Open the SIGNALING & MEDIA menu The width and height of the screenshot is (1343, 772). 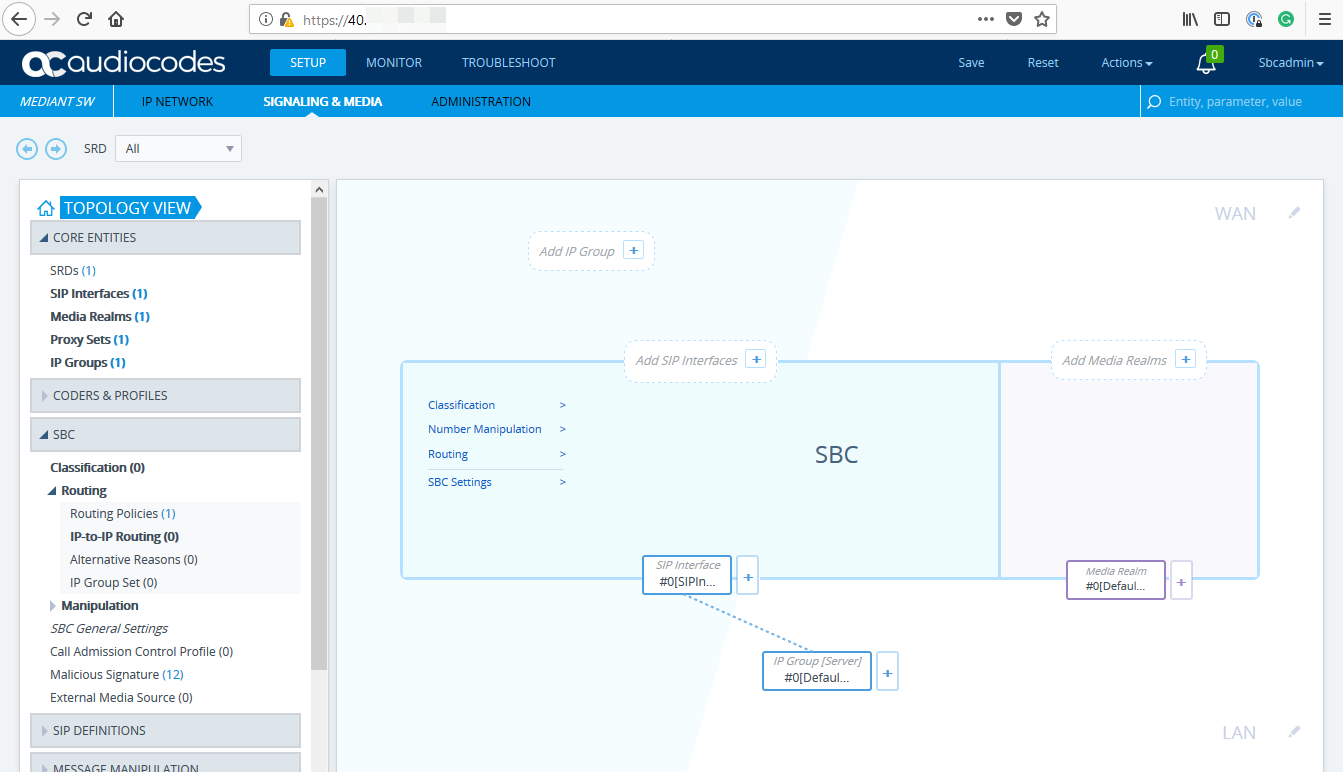coord(322,102)
